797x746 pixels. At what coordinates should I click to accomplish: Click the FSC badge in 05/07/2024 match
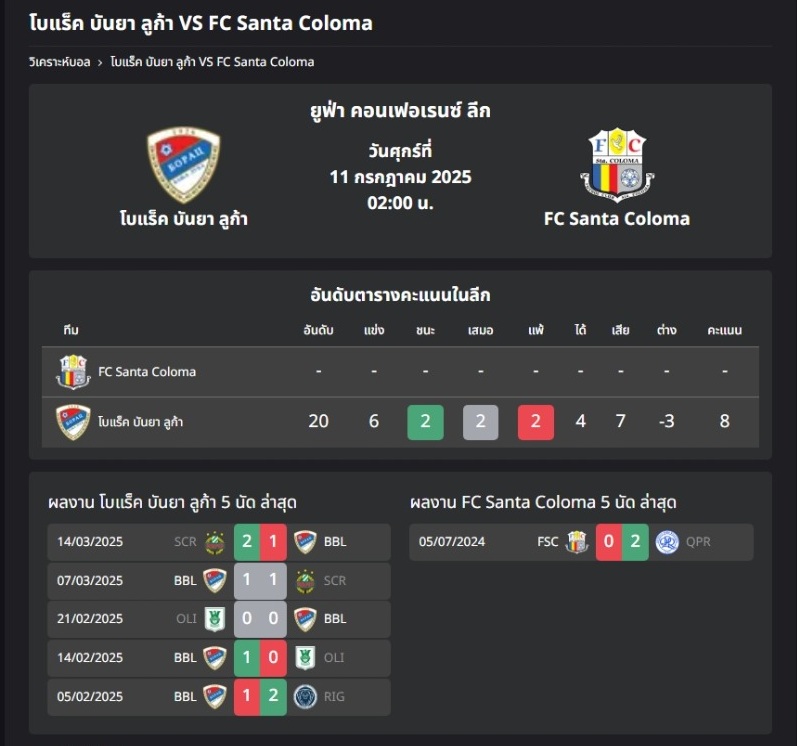577,542
